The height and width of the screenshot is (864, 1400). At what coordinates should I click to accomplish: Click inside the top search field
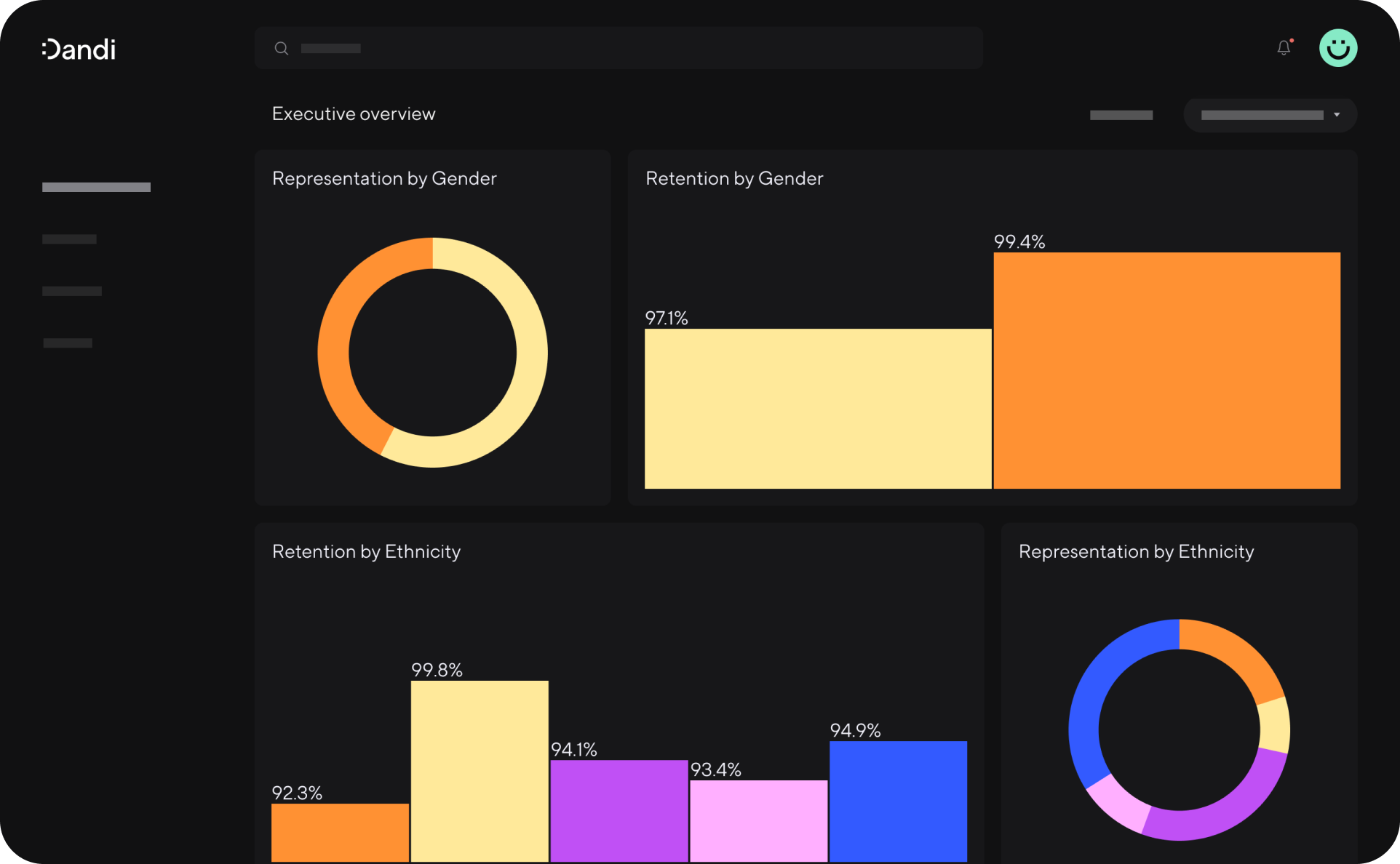click(x=619, y=48)
